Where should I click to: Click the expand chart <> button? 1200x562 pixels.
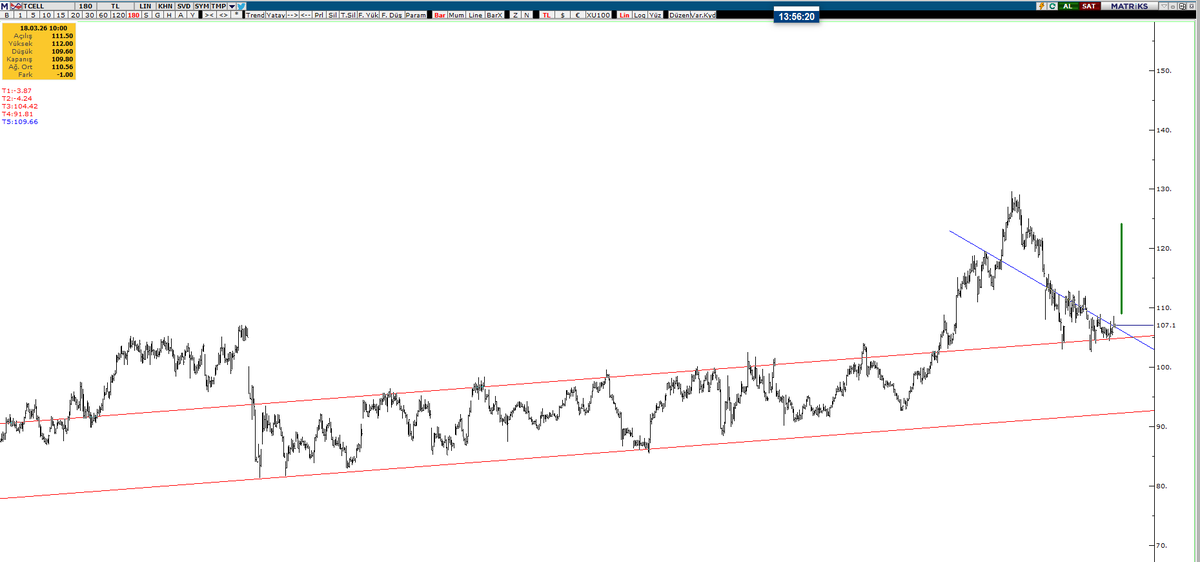tap(224, 16)
